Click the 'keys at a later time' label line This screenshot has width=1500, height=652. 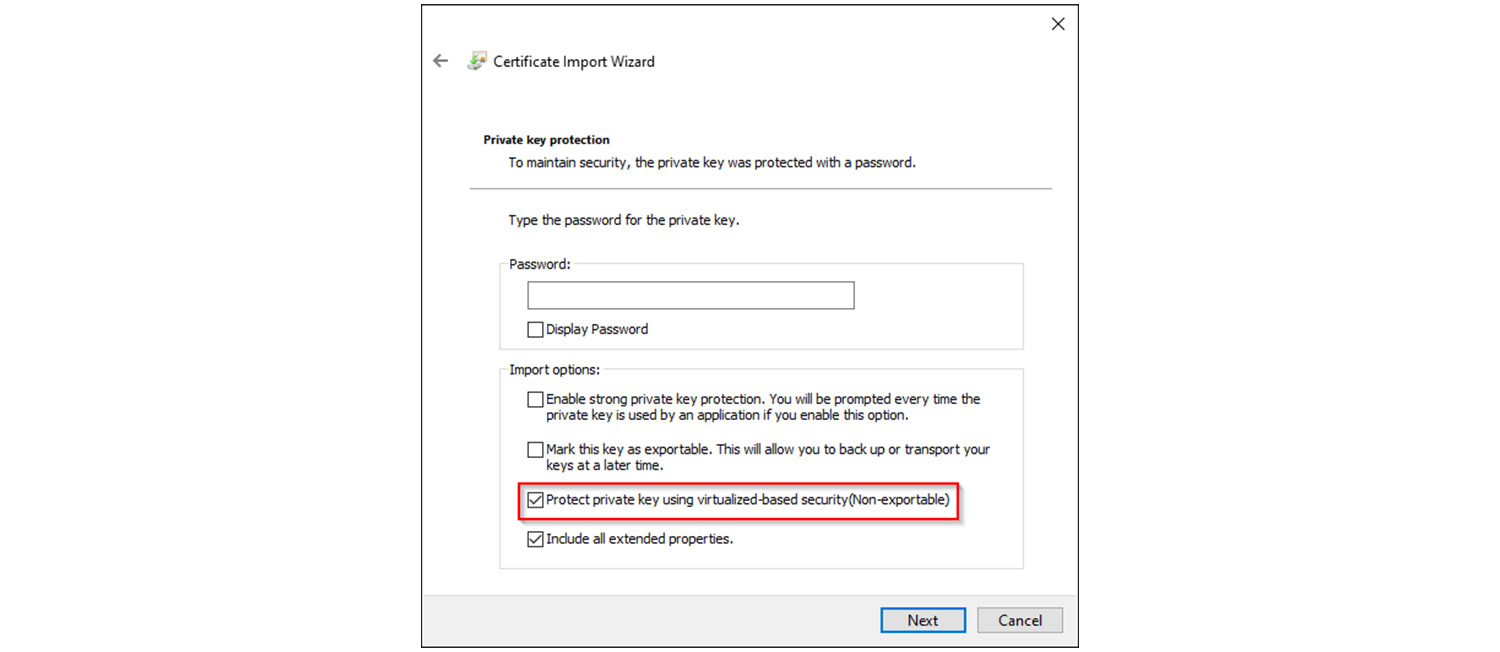click(604, 465)
